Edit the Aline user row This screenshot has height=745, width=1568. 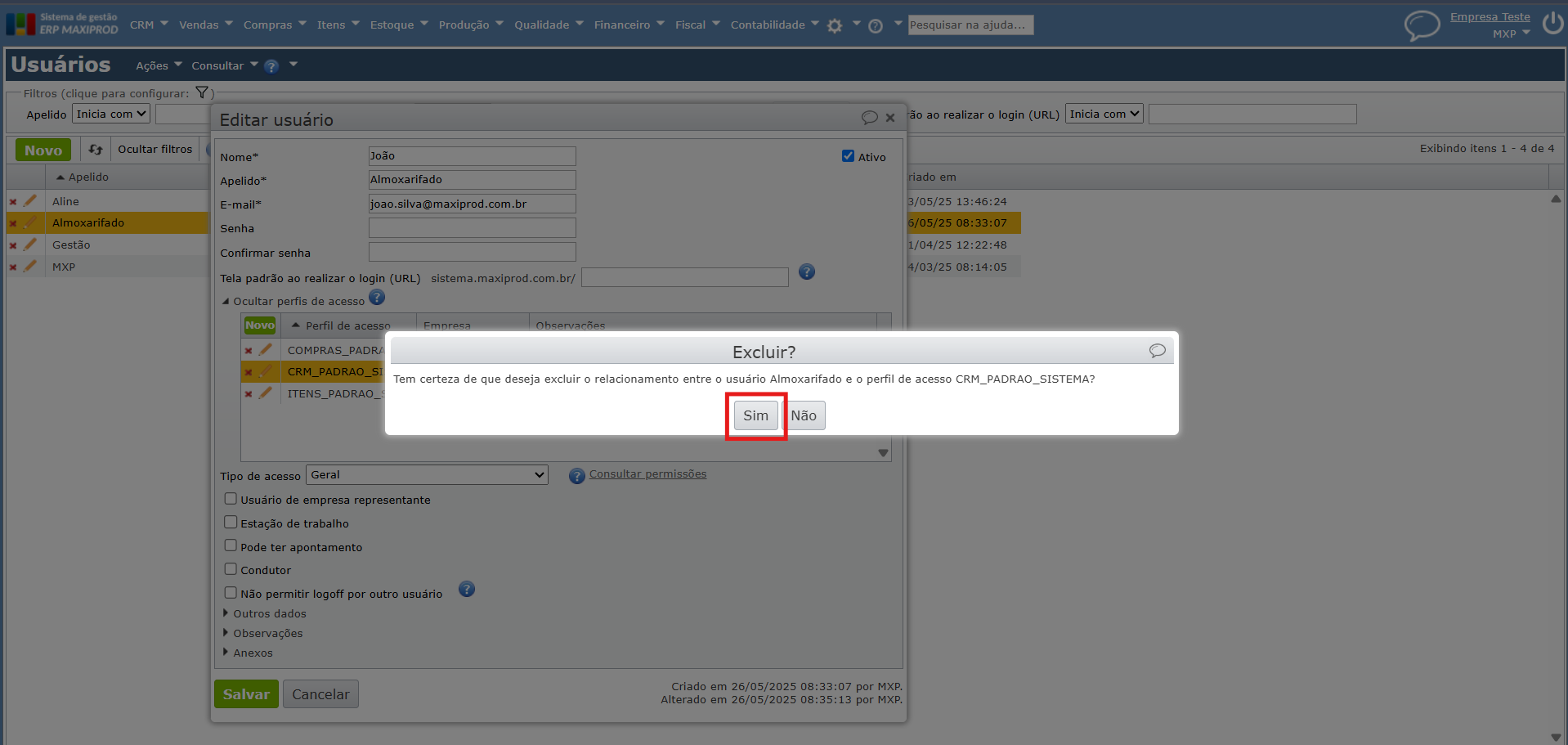pyautogui.click(x=30, y=200)
